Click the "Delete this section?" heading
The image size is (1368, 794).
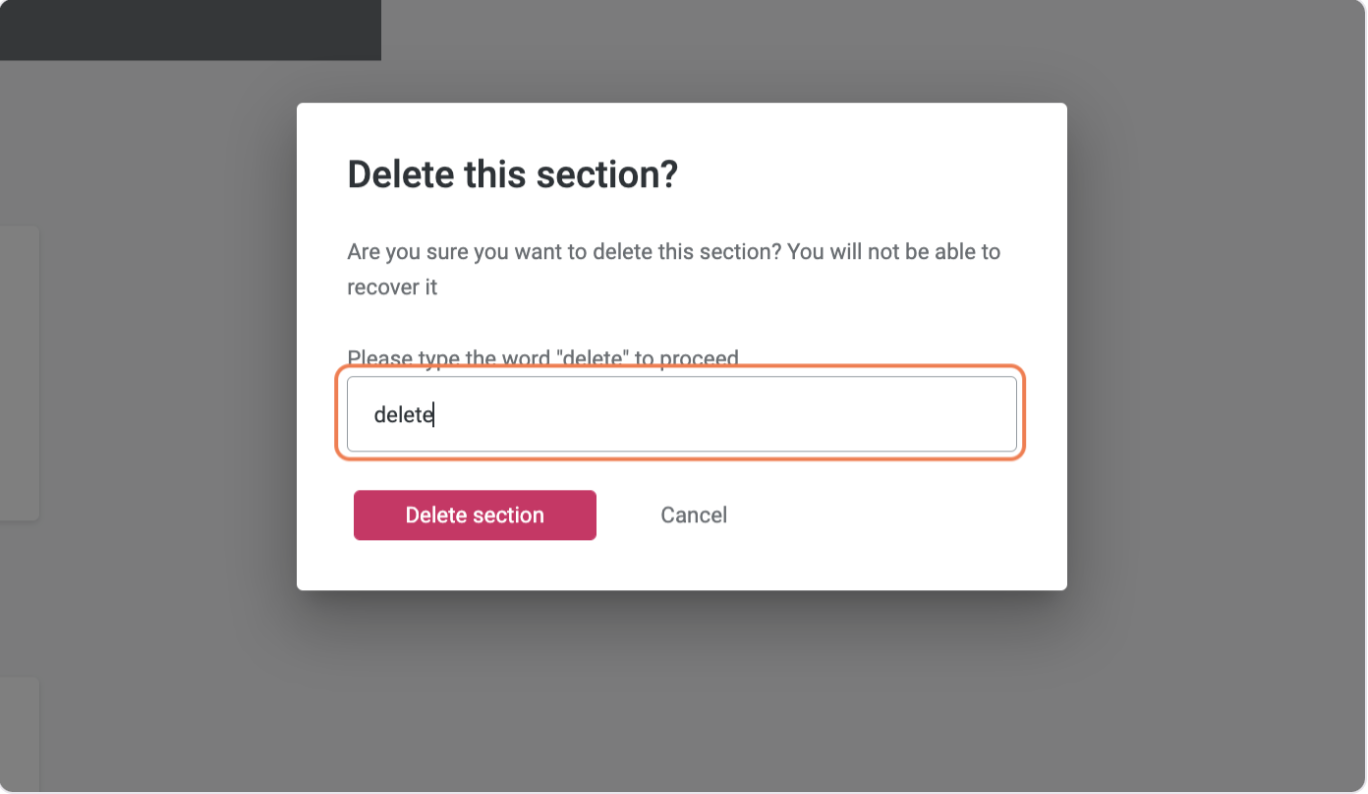[x=512, y=175]
